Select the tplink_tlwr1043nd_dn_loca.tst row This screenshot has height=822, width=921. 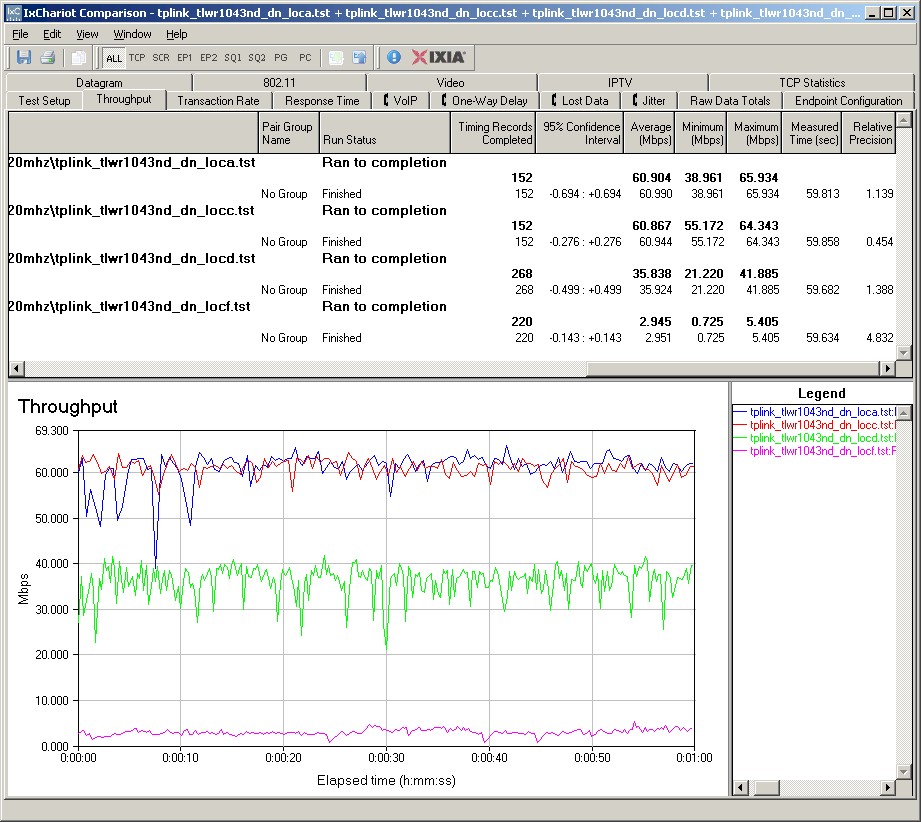(452, 163)
